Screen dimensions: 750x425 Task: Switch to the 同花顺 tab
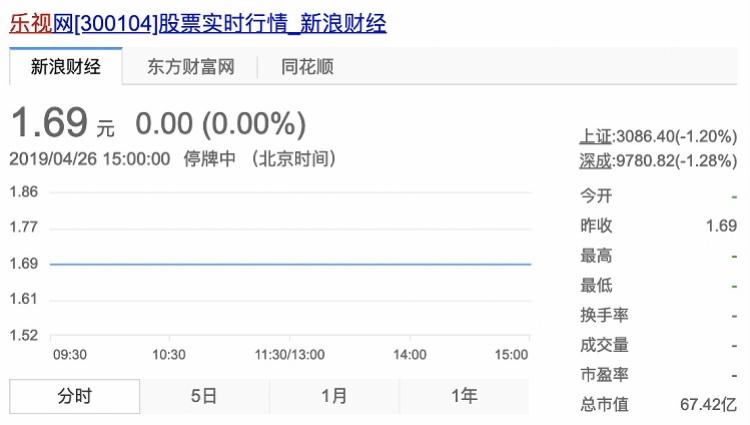307,66
